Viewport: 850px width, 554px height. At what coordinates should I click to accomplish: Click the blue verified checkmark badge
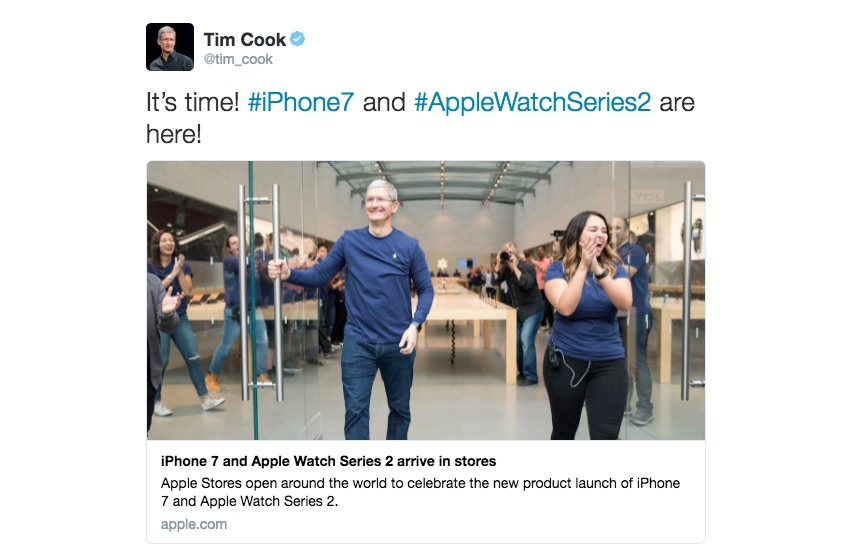coord(297,39)
